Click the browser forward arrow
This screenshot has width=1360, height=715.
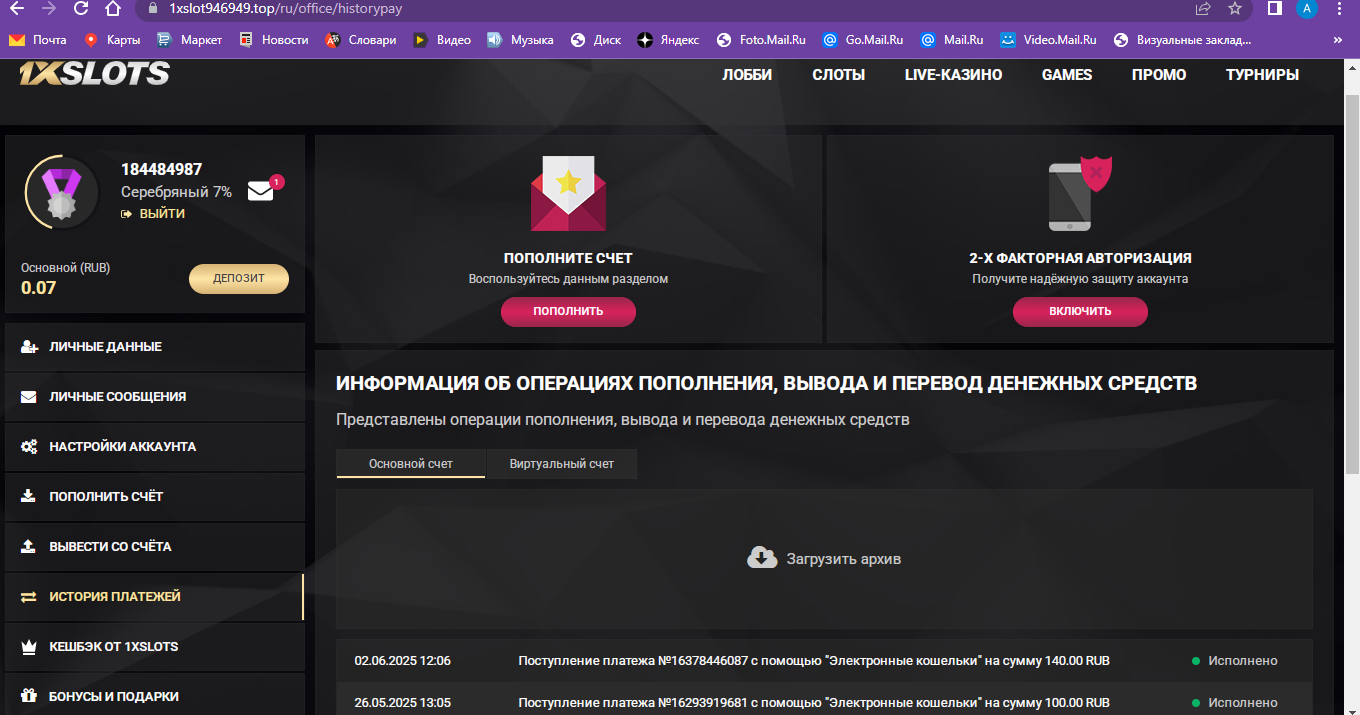pos(50,8)
